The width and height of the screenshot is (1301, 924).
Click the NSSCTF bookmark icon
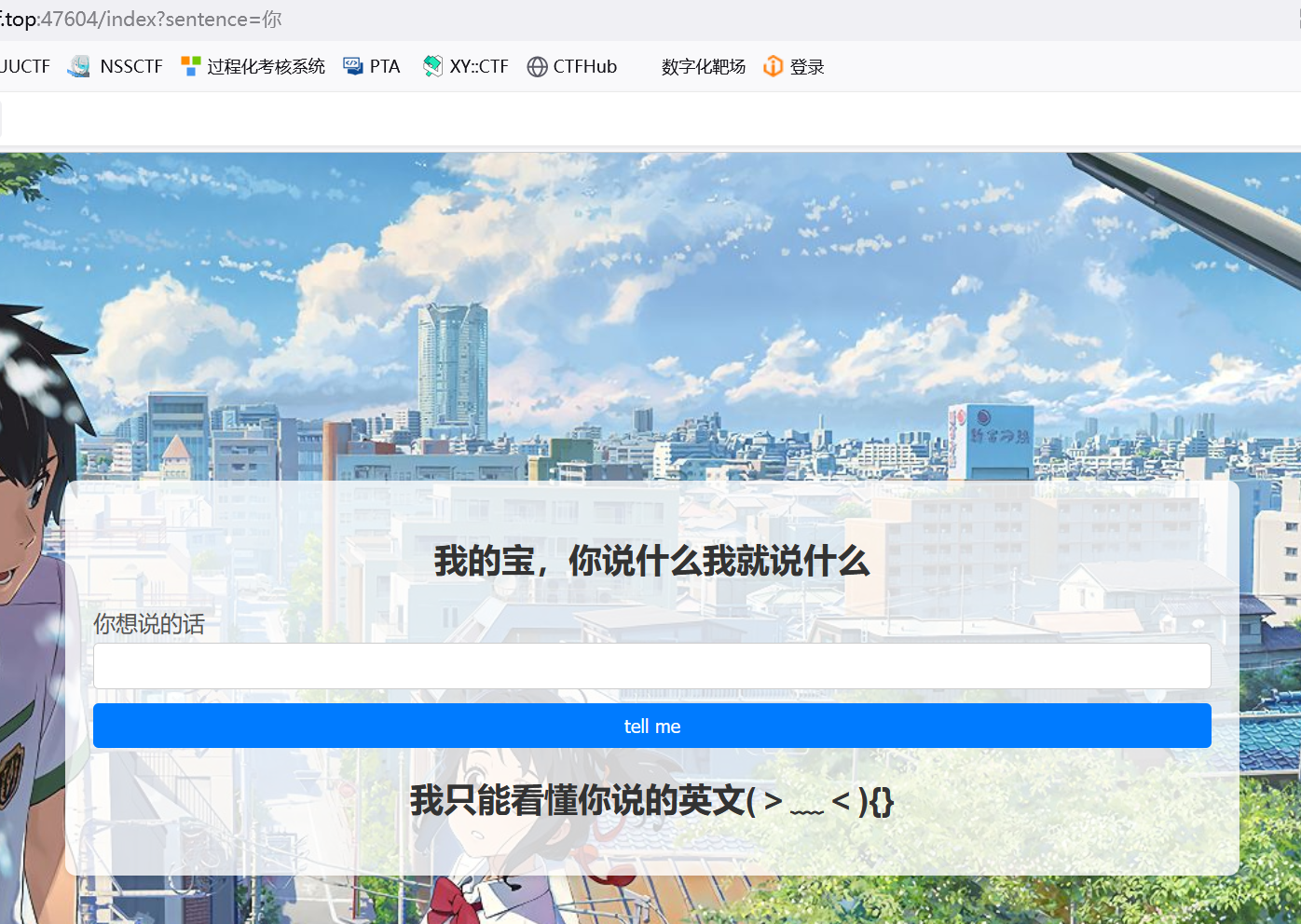79,66
